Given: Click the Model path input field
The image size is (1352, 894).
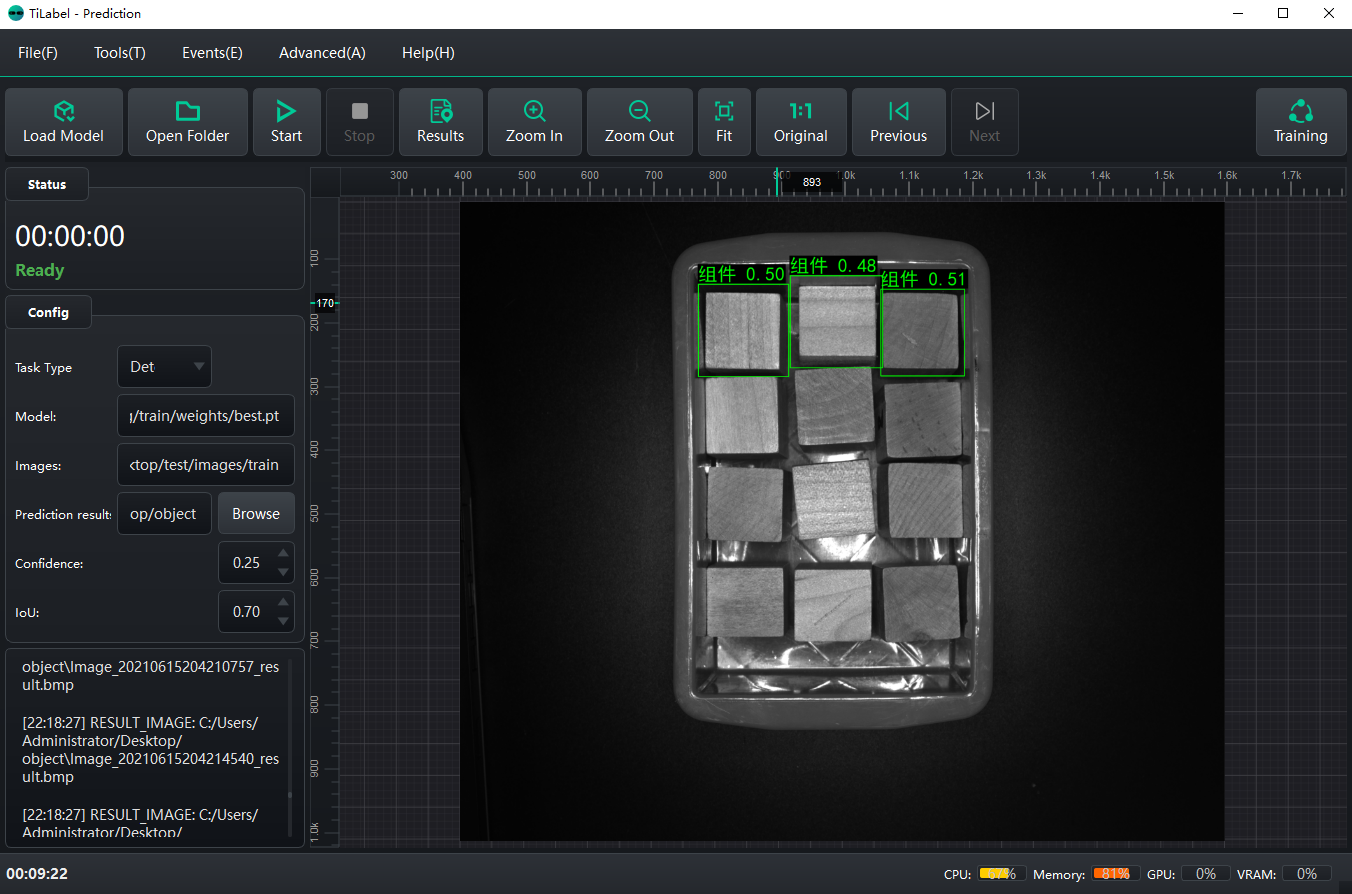Looking at the screenshot, I should 205,416.
